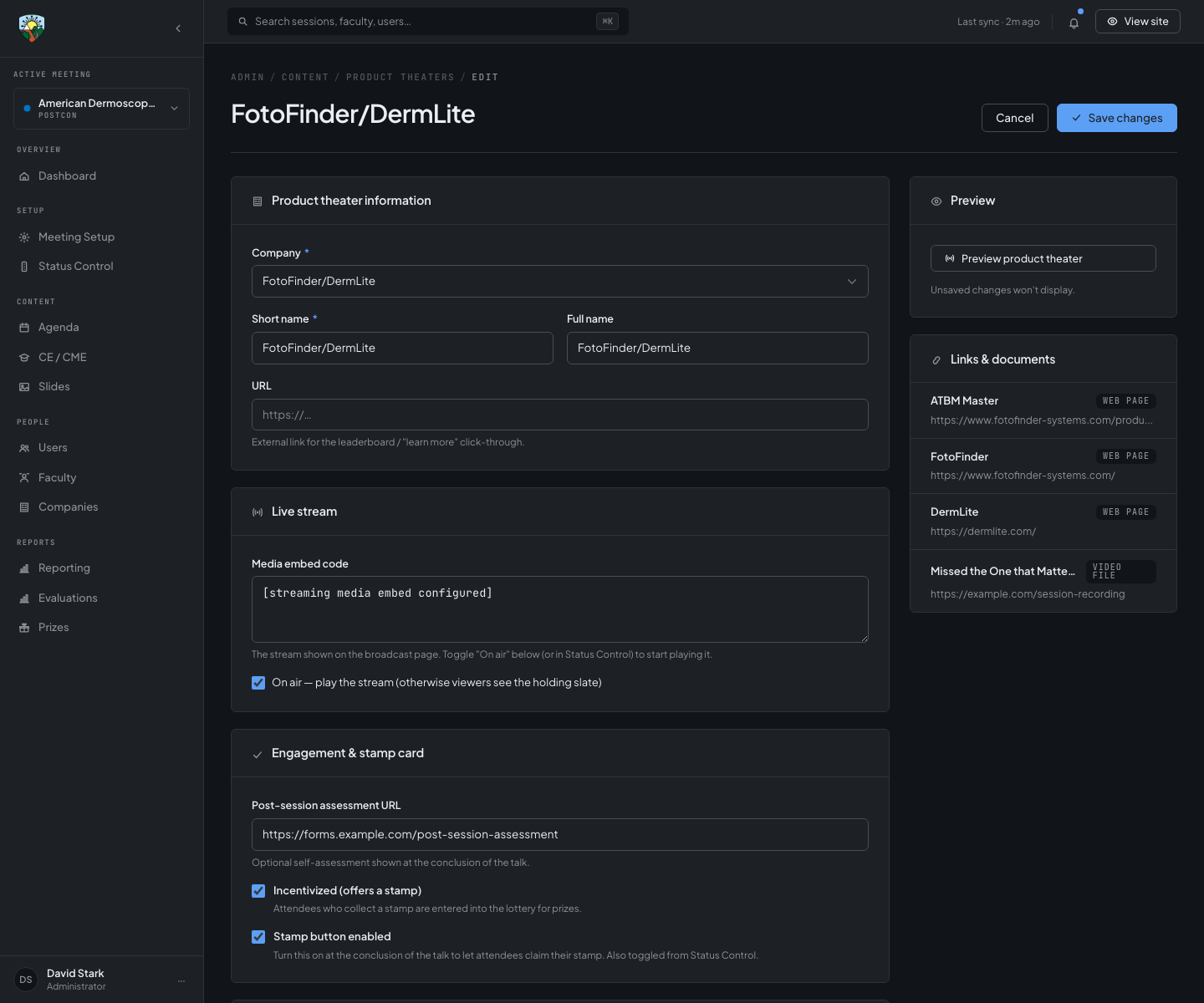Viewport: 1204px width, 1003px height.
Task: Open the DermLite link row
Action: (x=1043, y=522)
